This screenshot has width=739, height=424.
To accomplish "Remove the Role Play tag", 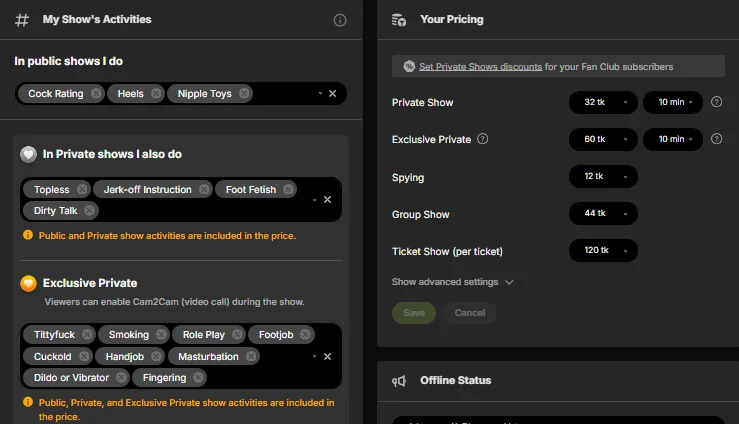I will (x=235, y=335).
